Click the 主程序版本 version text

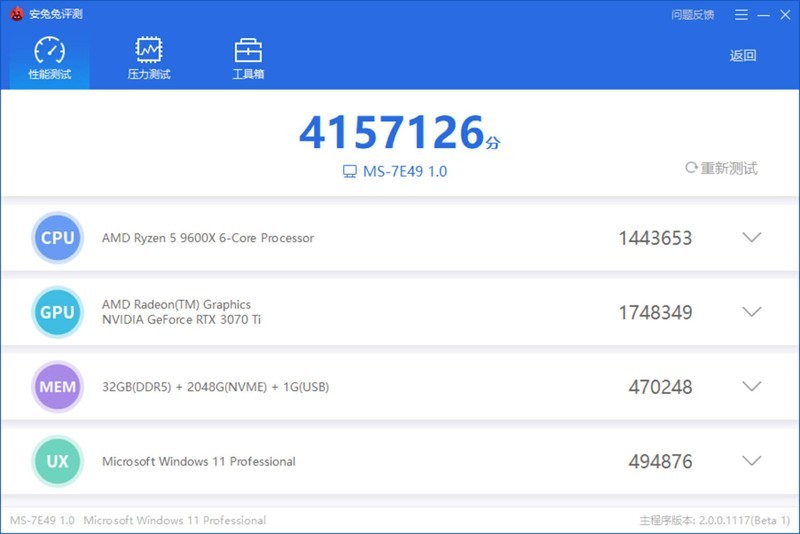pos(714,520)
